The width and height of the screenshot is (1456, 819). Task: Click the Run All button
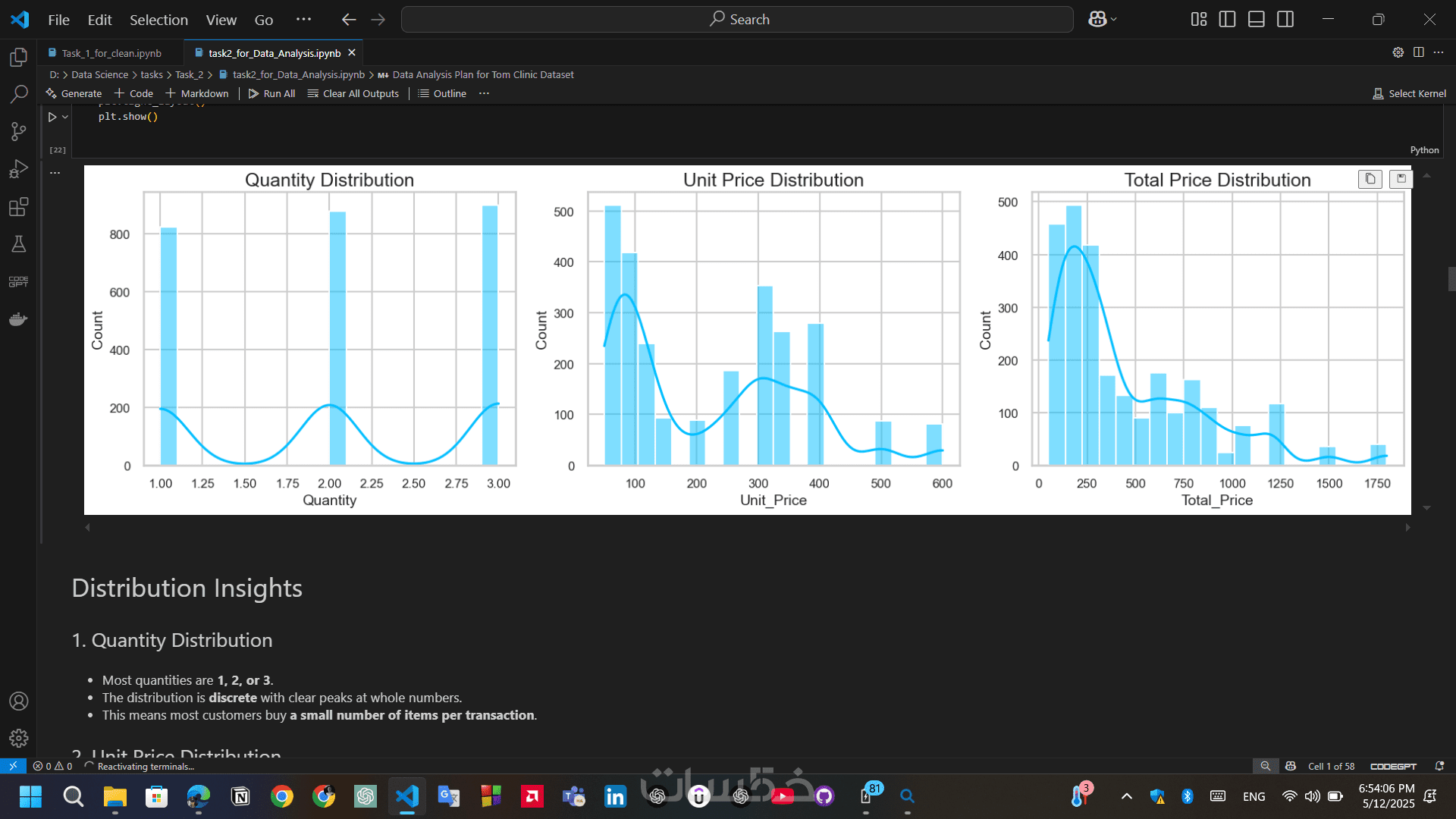coord(271,93)
